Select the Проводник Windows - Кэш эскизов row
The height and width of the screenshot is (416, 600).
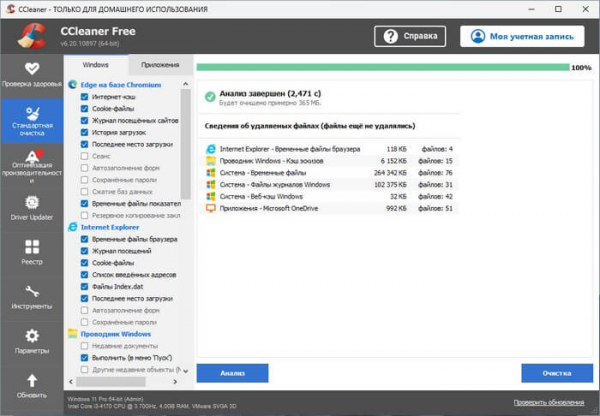click(329, 161)
